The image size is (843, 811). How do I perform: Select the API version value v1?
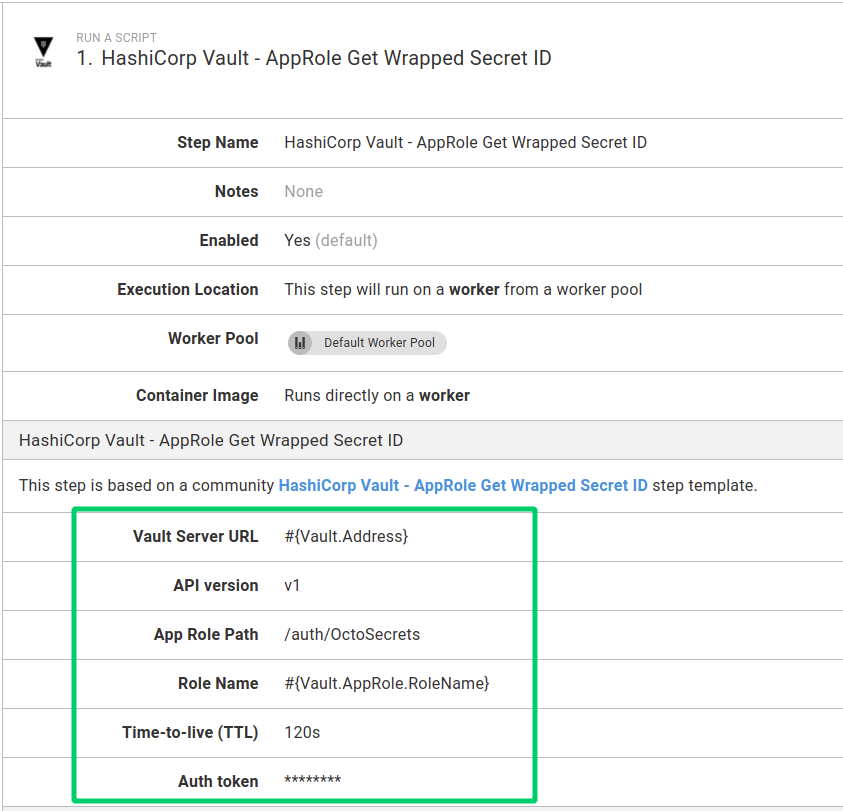click(291, 585)
